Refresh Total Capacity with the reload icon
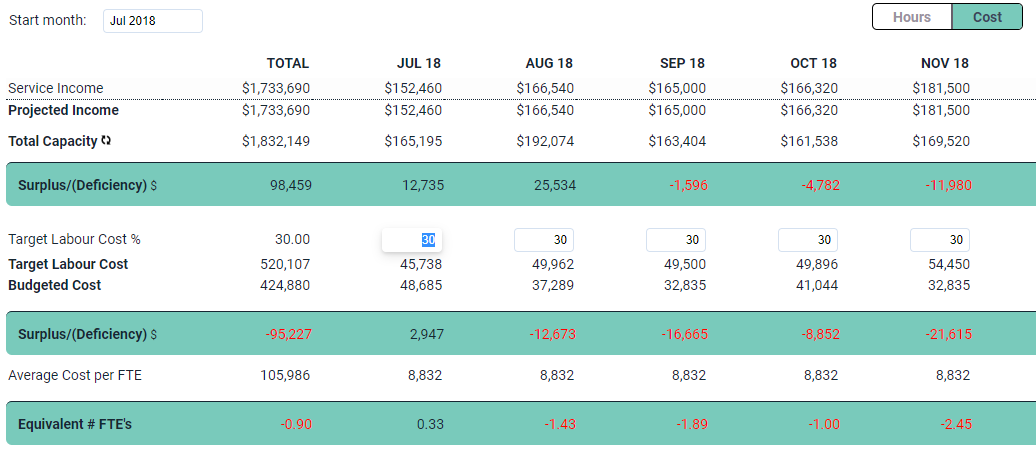This screenshot has width=1036, height=449. coord(106,141)
